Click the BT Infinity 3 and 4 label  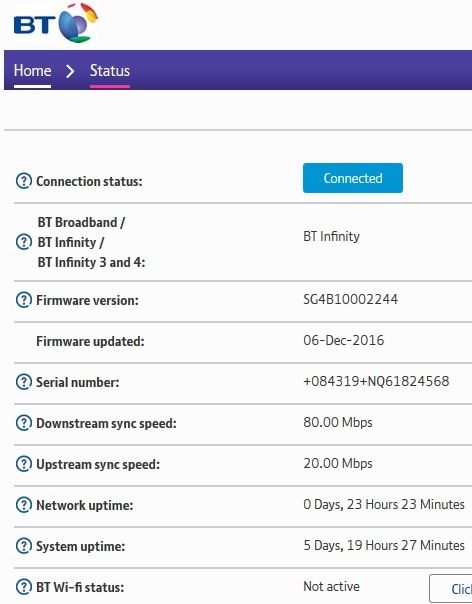[91, 262]
